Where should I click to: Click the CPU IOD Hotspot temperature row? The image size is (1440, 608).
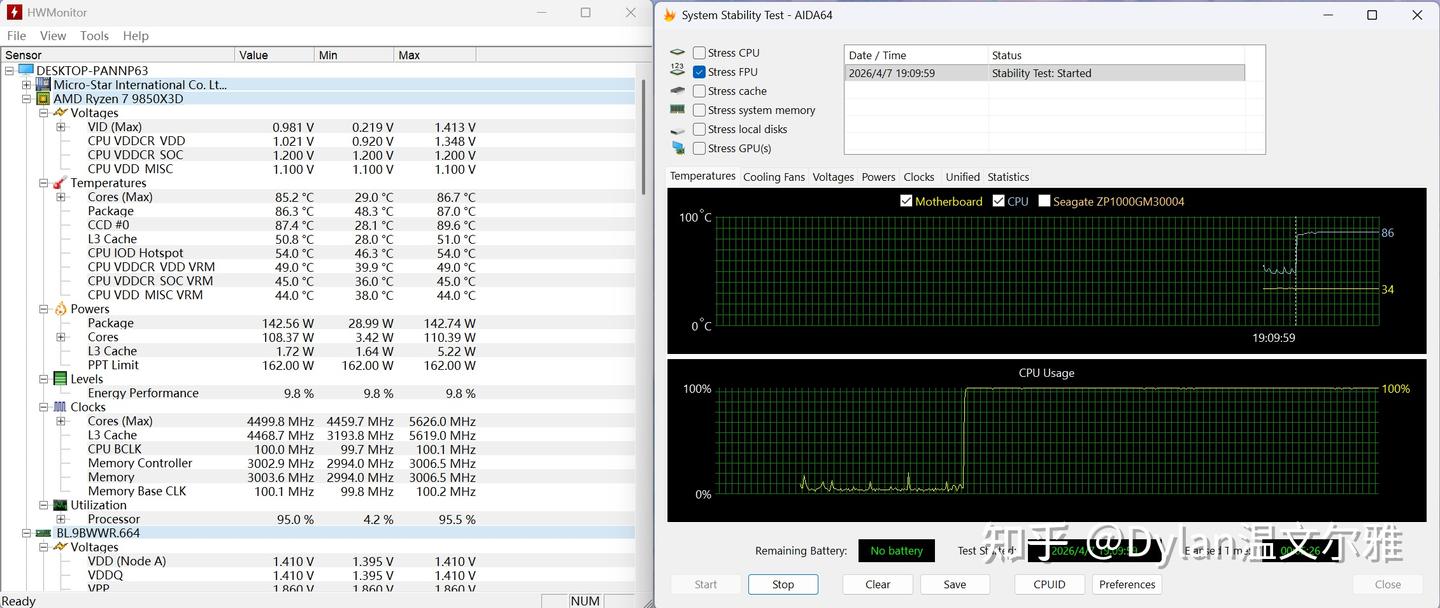318,253
